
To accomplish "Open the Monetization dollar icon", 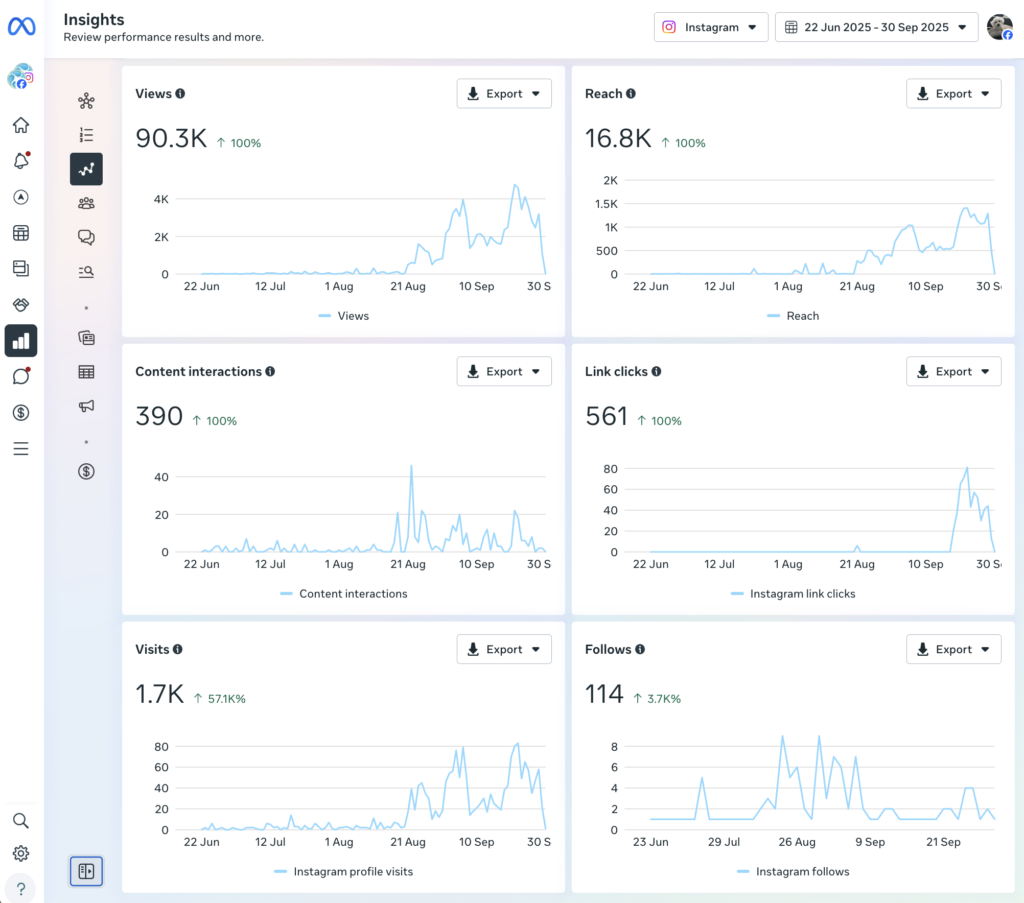I will (x=21, y=412).
